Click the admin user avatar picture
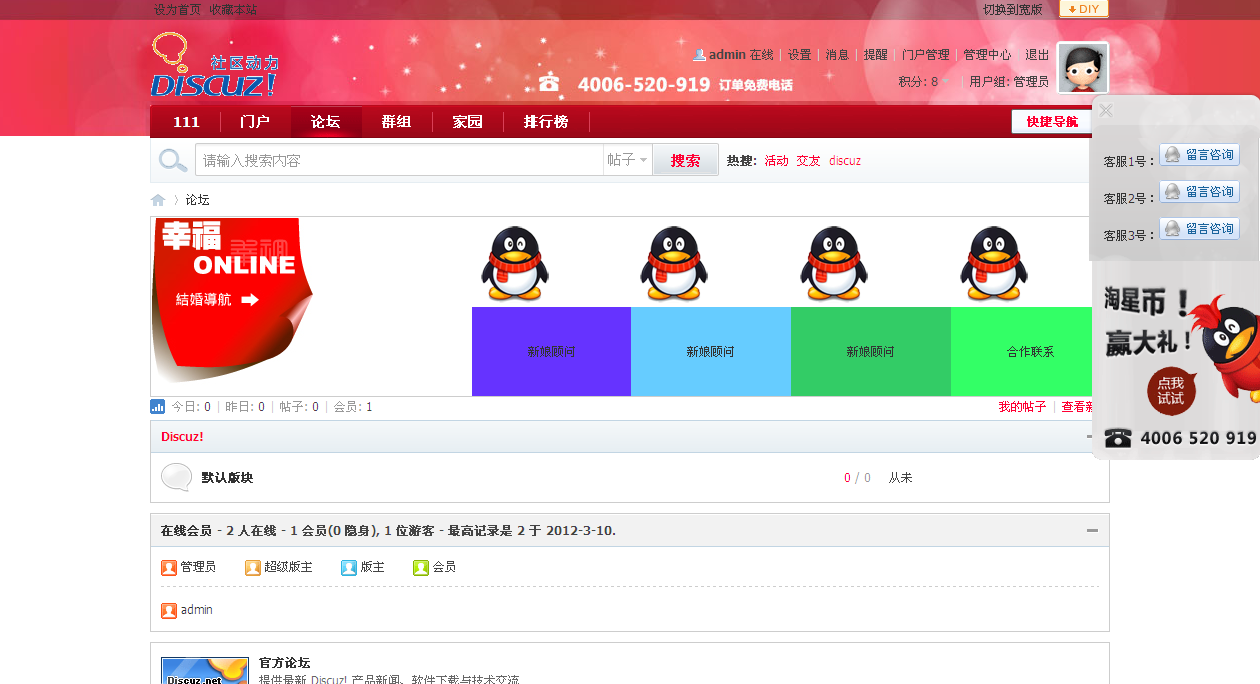Image resolution: width=1260 pixels, height=684 pixels. [1083, 68]
